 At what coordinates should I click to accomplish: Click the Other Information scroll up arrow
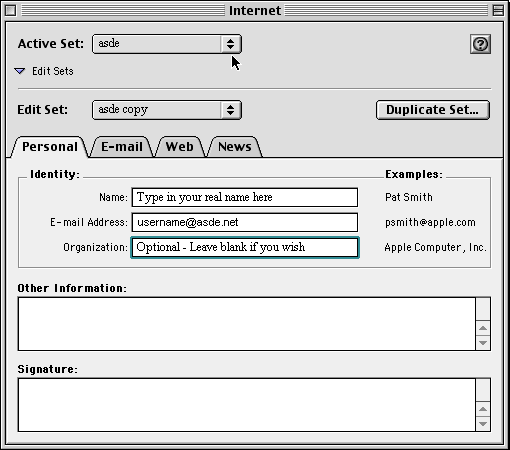pos(483,328)
